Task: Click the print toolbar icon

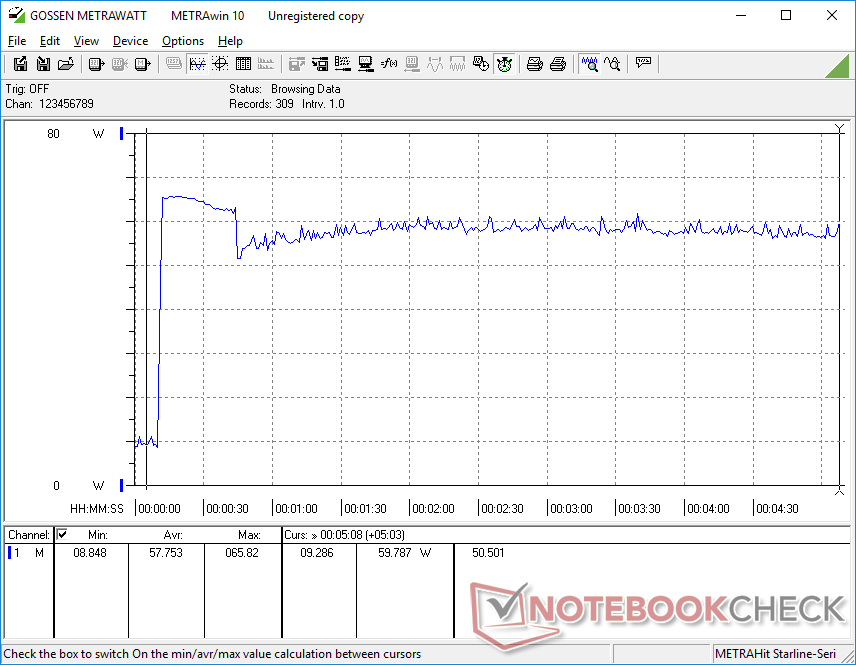Action: pyautogui.click(x=557, y=64)
